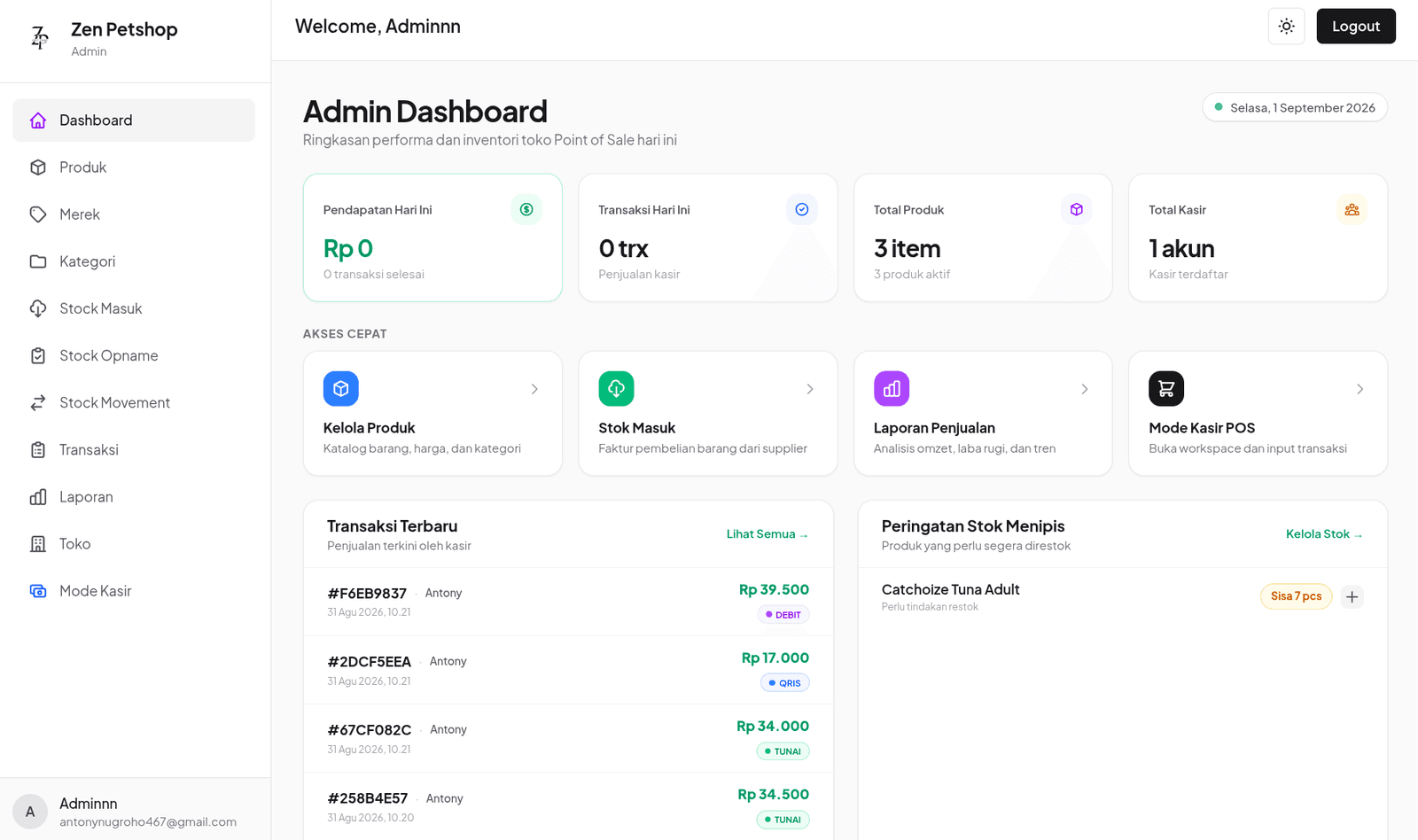This screenshot has width=1418, height=840.
Task: Click the QRIS payment badge
Action: (785, 683)
